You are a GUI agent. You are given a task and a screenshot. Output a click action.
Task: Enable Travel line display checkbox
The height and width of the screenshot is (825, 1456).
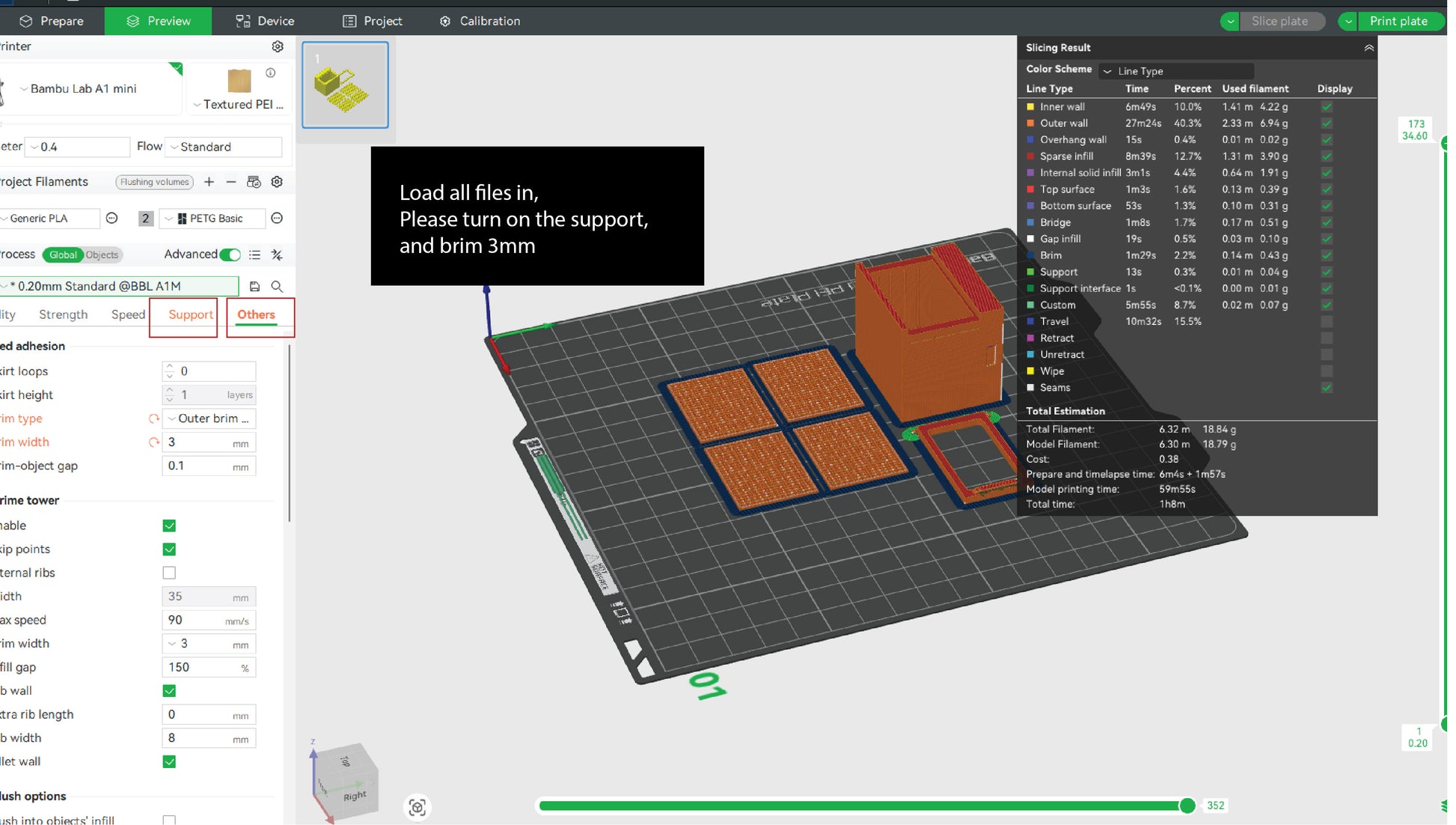point(1327,322)
